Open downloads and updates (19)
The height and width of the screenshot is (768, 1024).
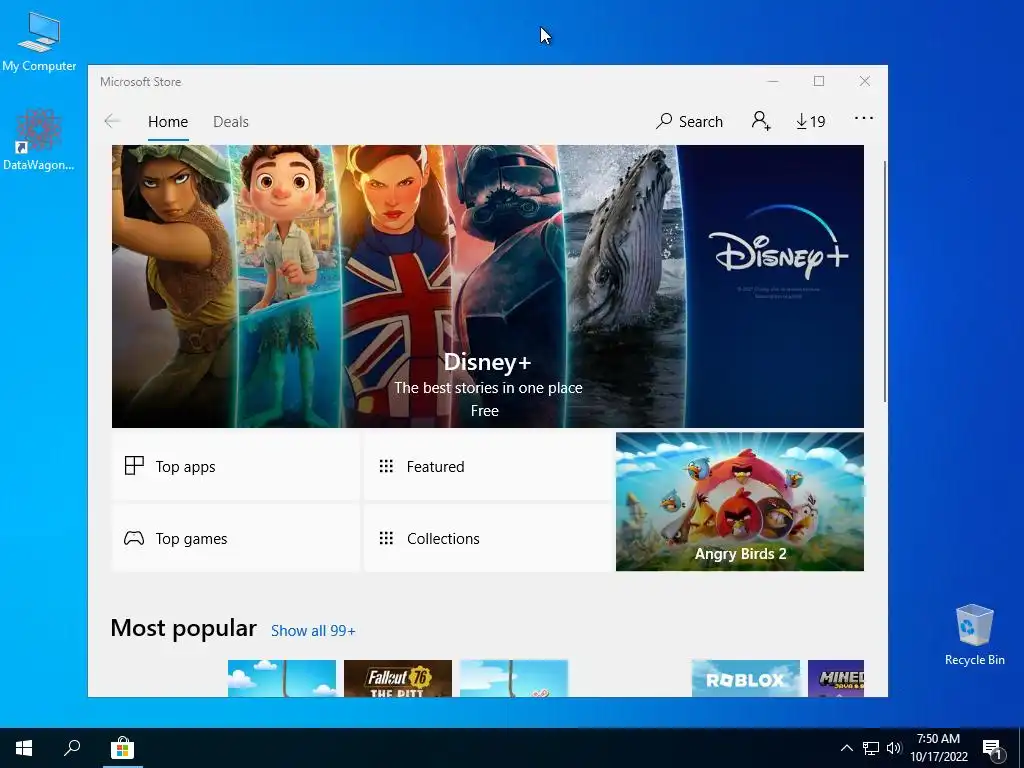pyautogui.click(x=810, y=121)
